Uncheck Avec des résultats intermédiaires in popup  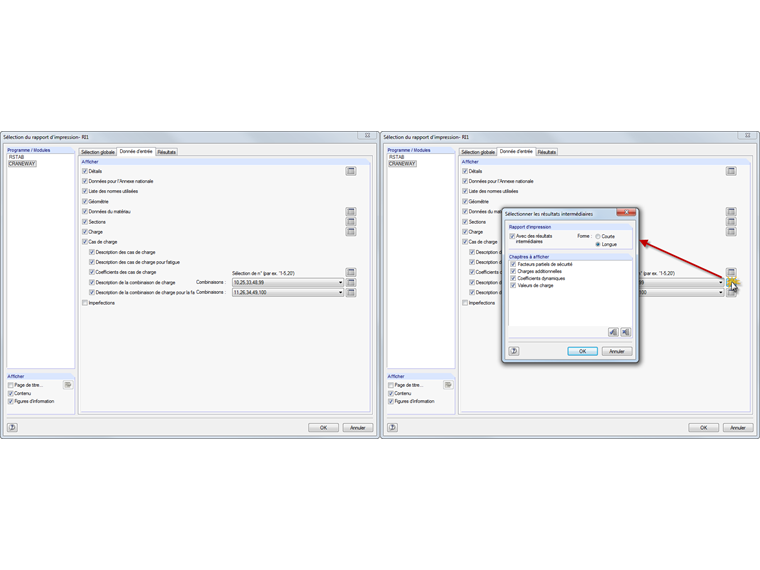click(512, 236)
